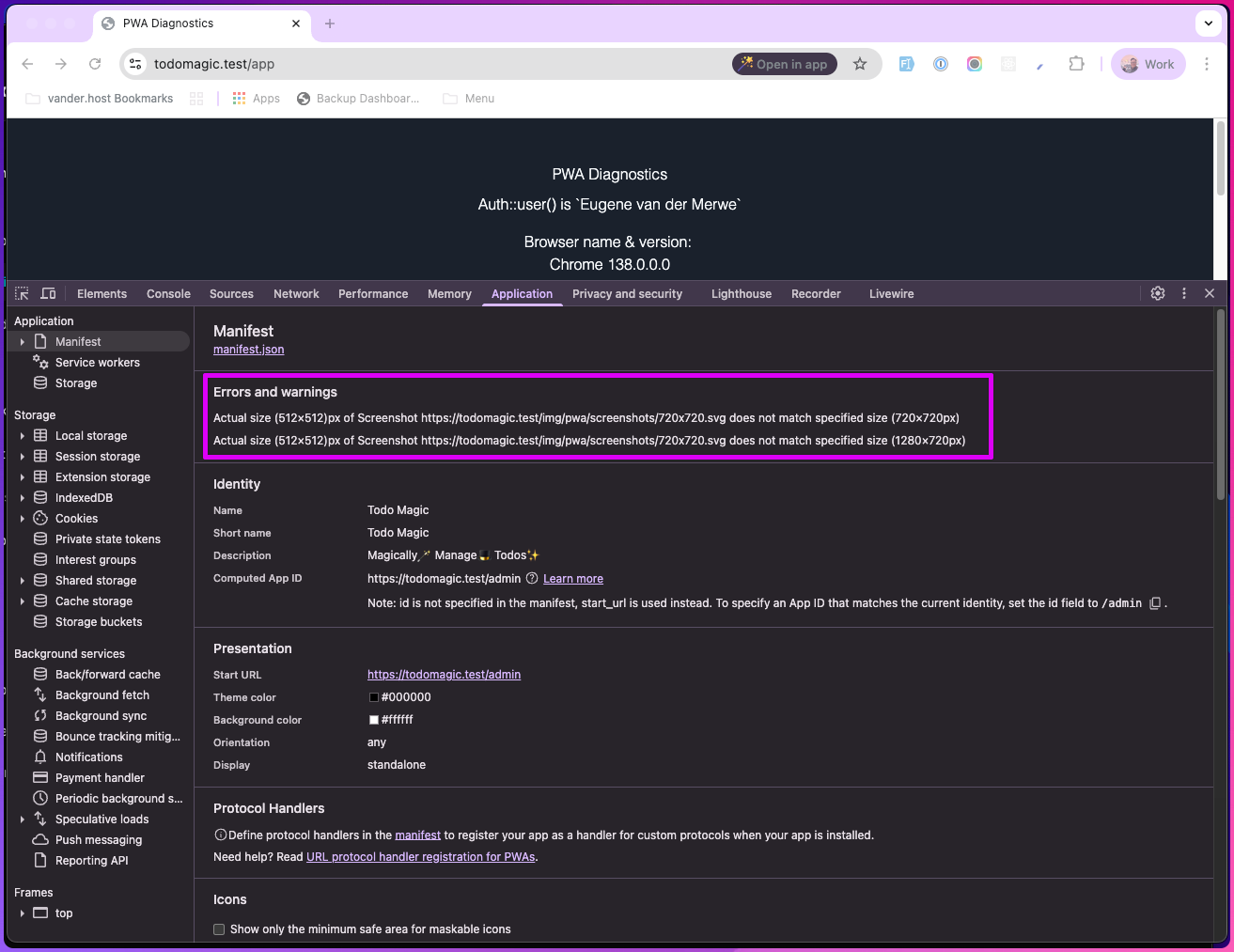
Task: Open DevTools settings gear
Action: [1158, 293]
